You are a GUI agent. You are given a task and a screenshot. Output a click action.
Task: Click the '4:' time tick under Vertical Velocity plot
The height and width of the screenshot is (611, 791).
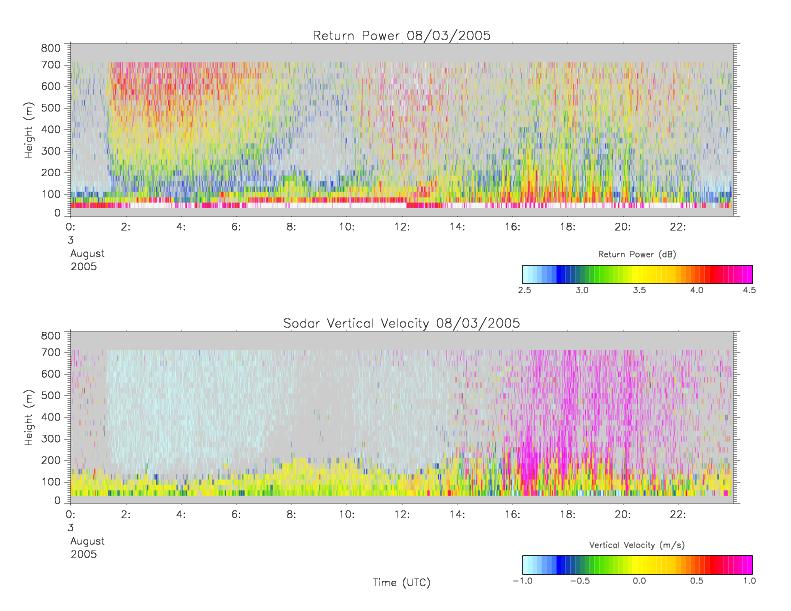point(181,515)
